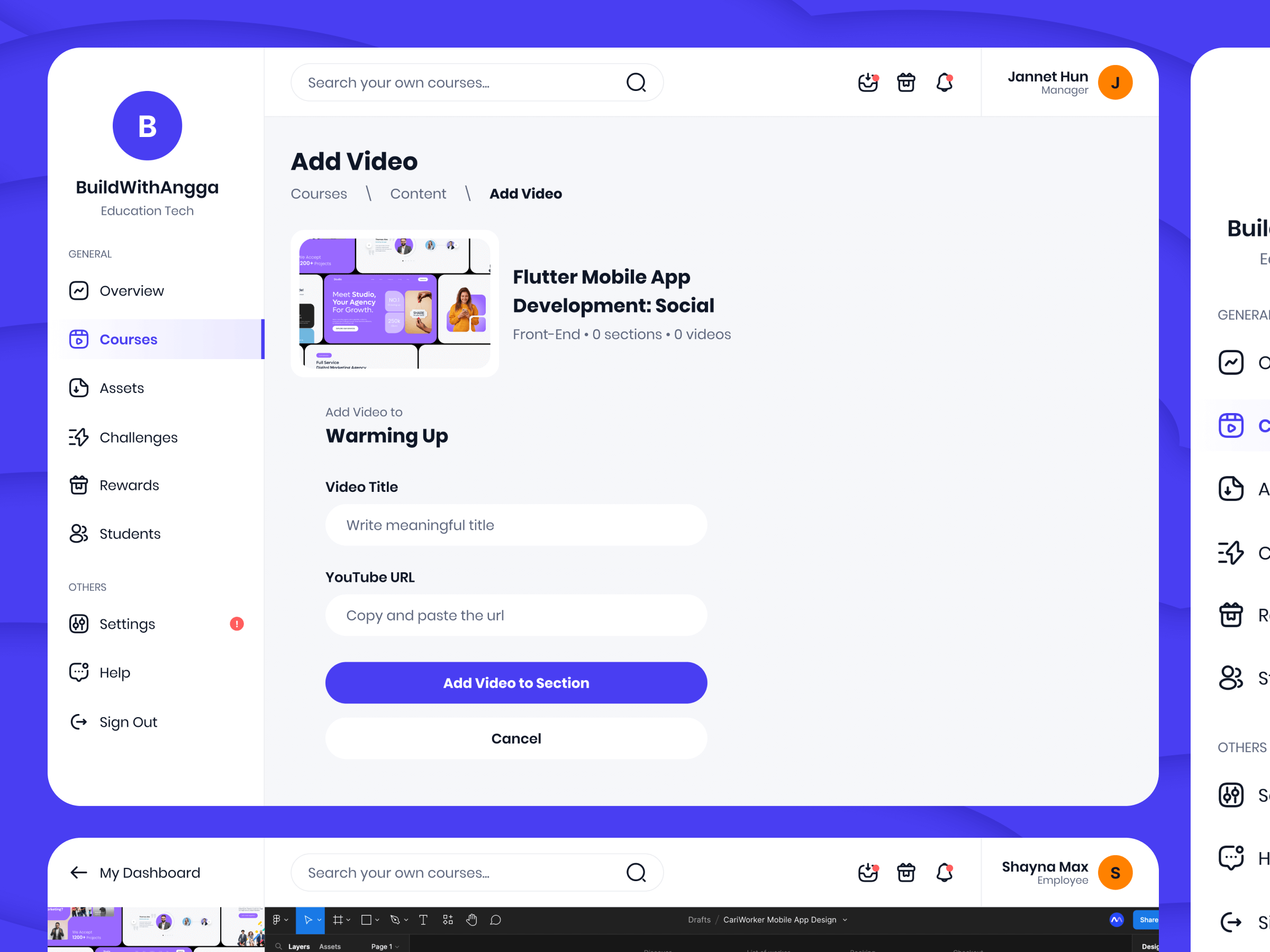Expand the shape tools dropdown arrow
Image resolution: width=1270 pixels, height=952 pixels.
click(377, 920)
